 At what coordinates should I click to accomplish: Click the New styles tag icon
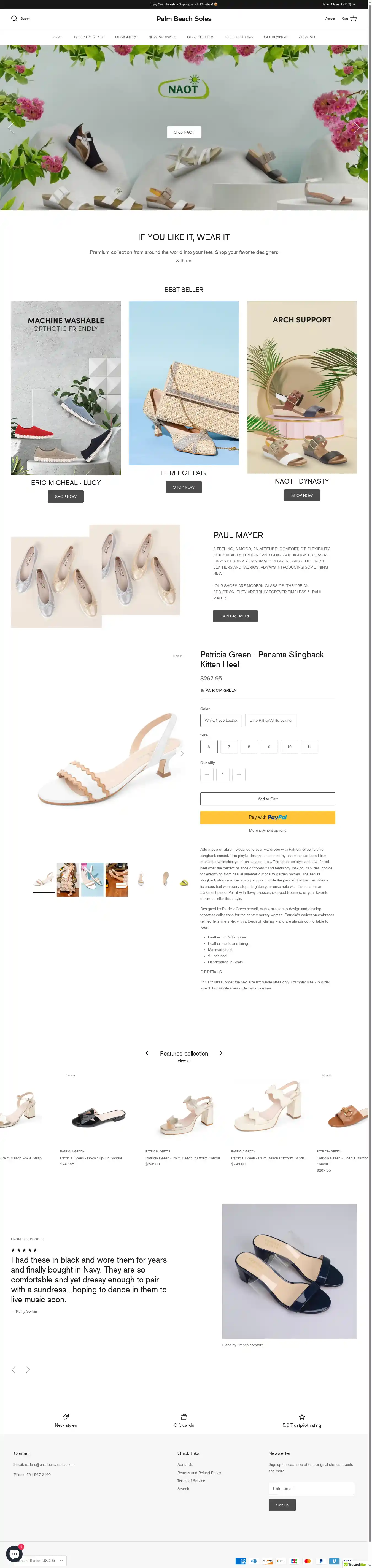click(x=66, y=1417)
